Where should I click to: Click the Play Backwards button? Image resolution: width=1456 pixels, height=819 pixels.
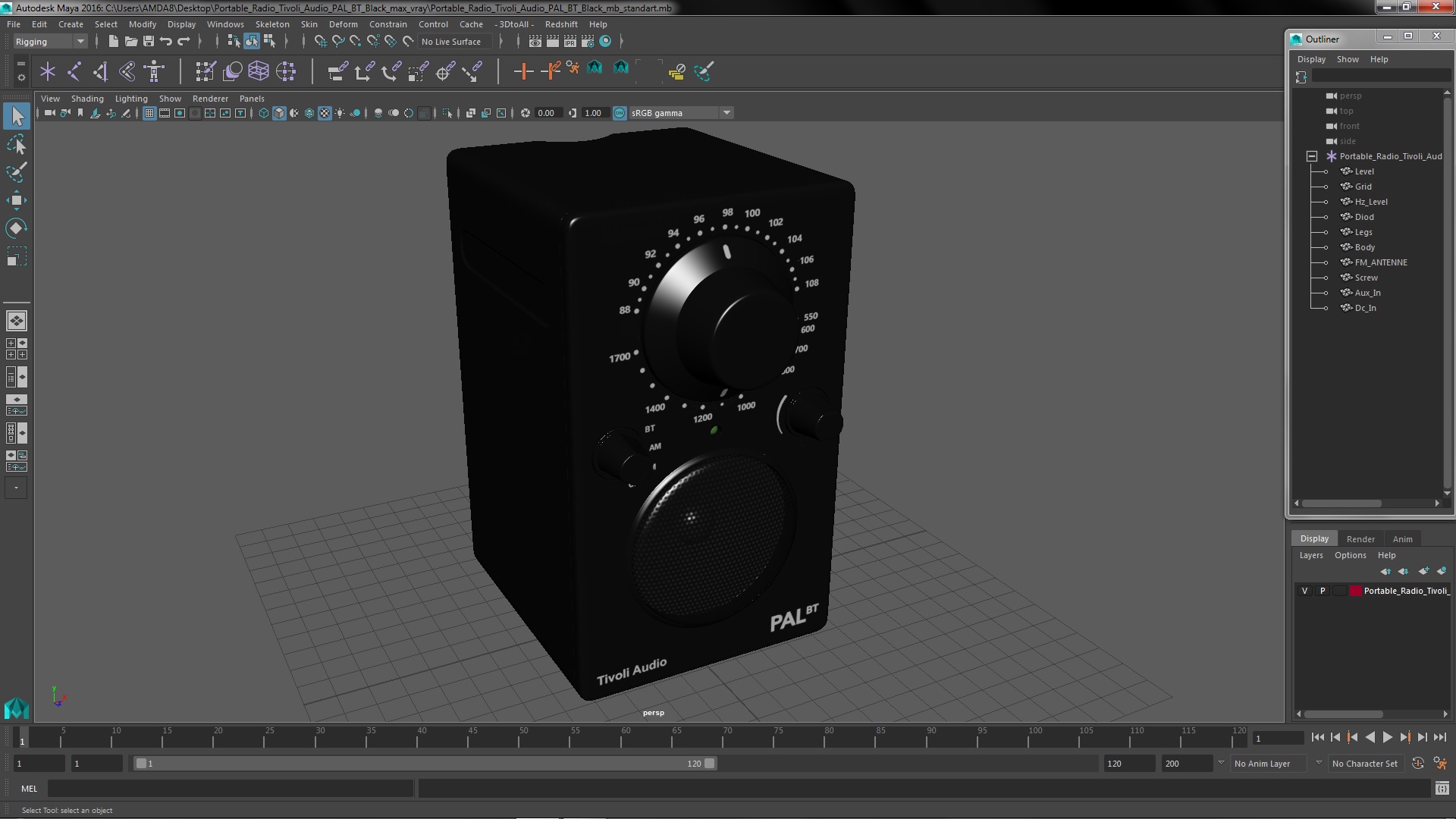click(1370, 737)
